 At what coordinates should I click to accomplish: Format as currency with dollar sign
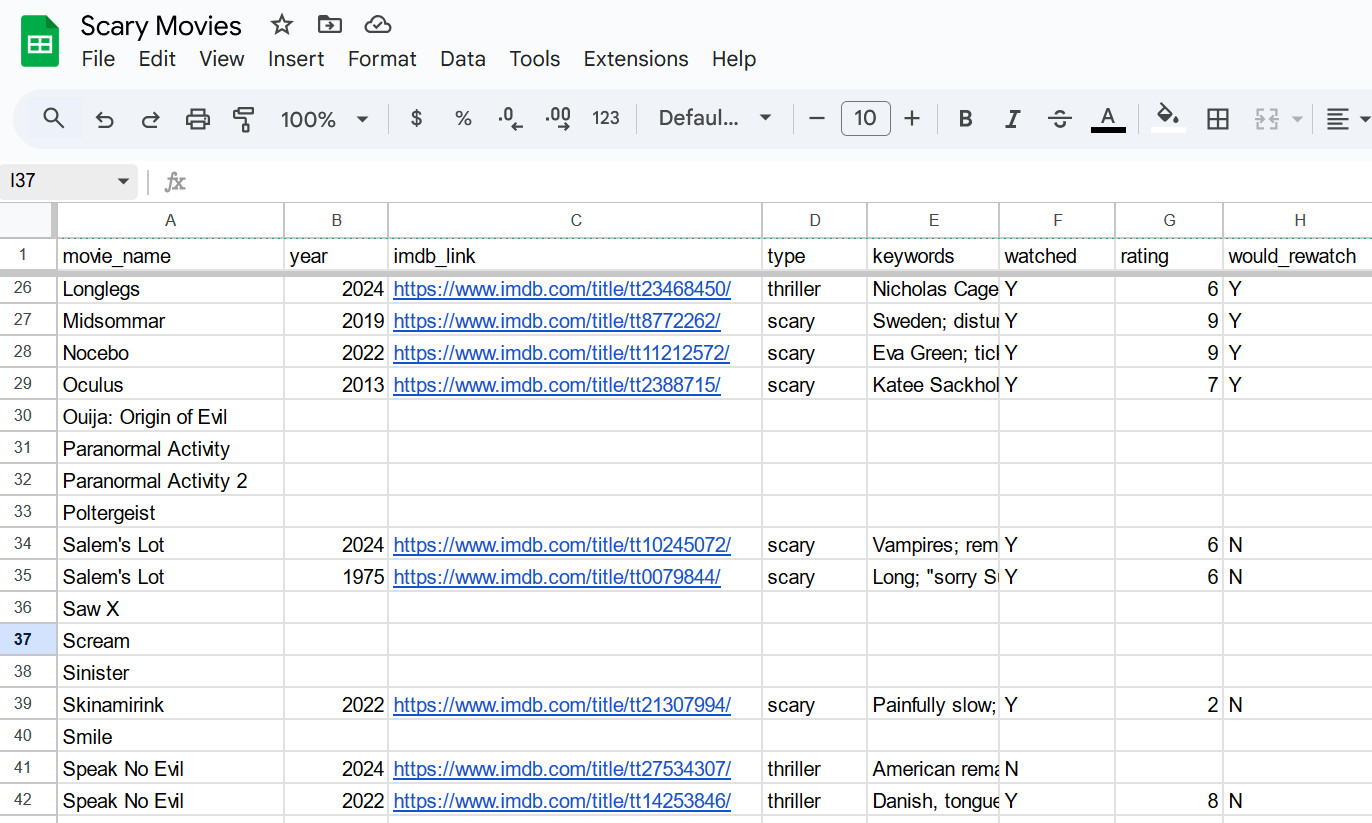(417, 119)
